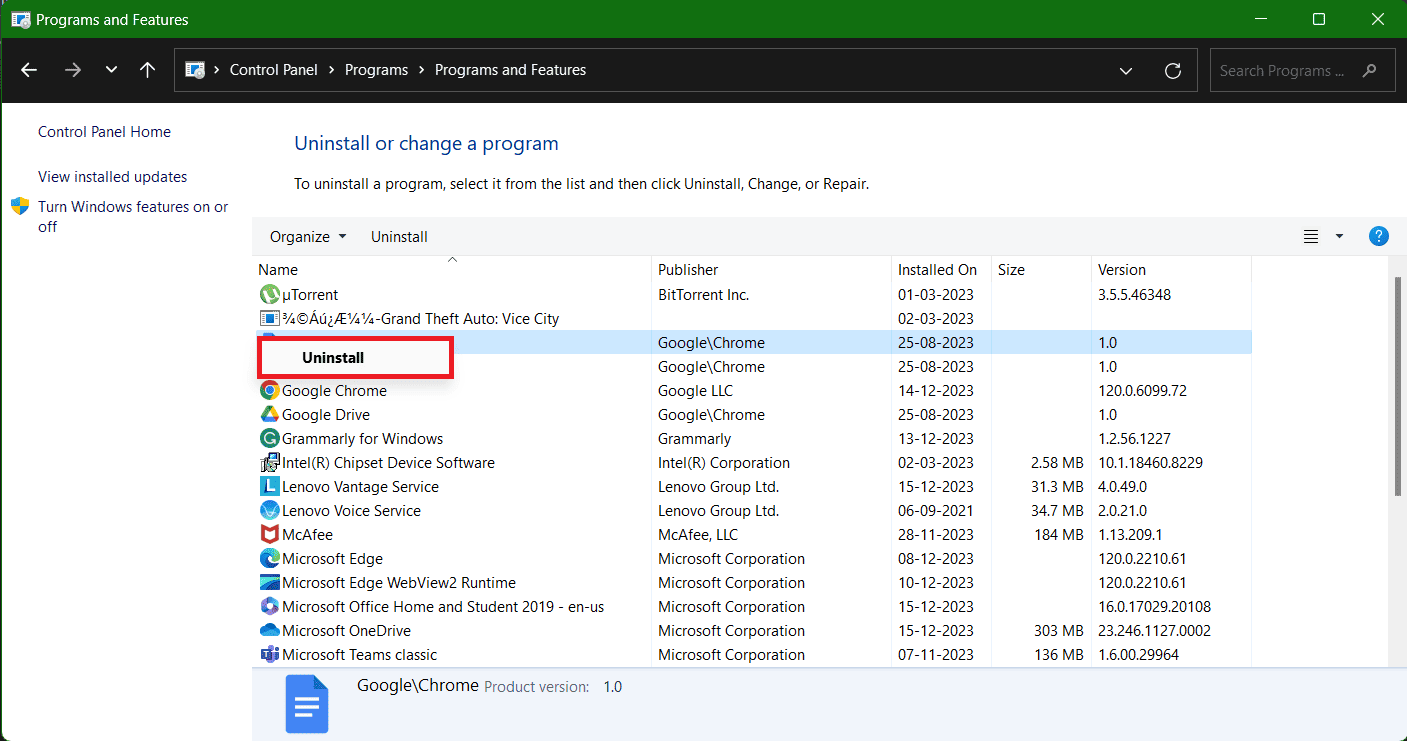Image resolution: width=1407 pixels, height=741 pixels.
Task: Click the Edge WebView2 Runtime icon
Action: tap(269, 583)
